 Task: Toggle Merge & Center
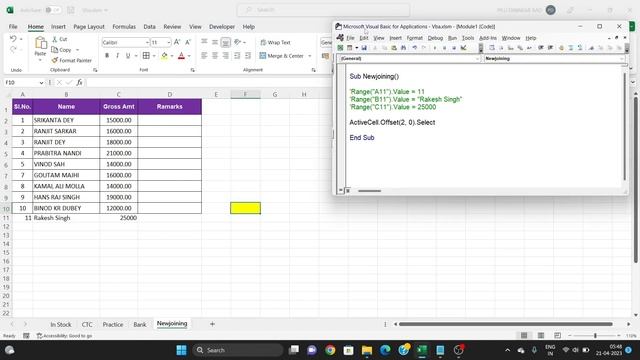click(x=282, y=56)
